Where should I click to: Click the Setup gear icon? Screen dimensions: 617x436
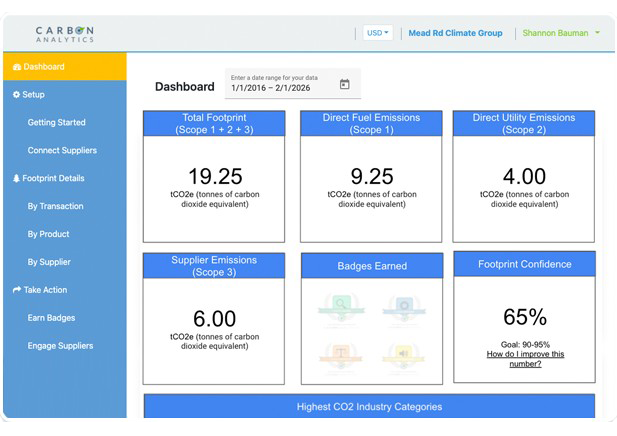16,95
